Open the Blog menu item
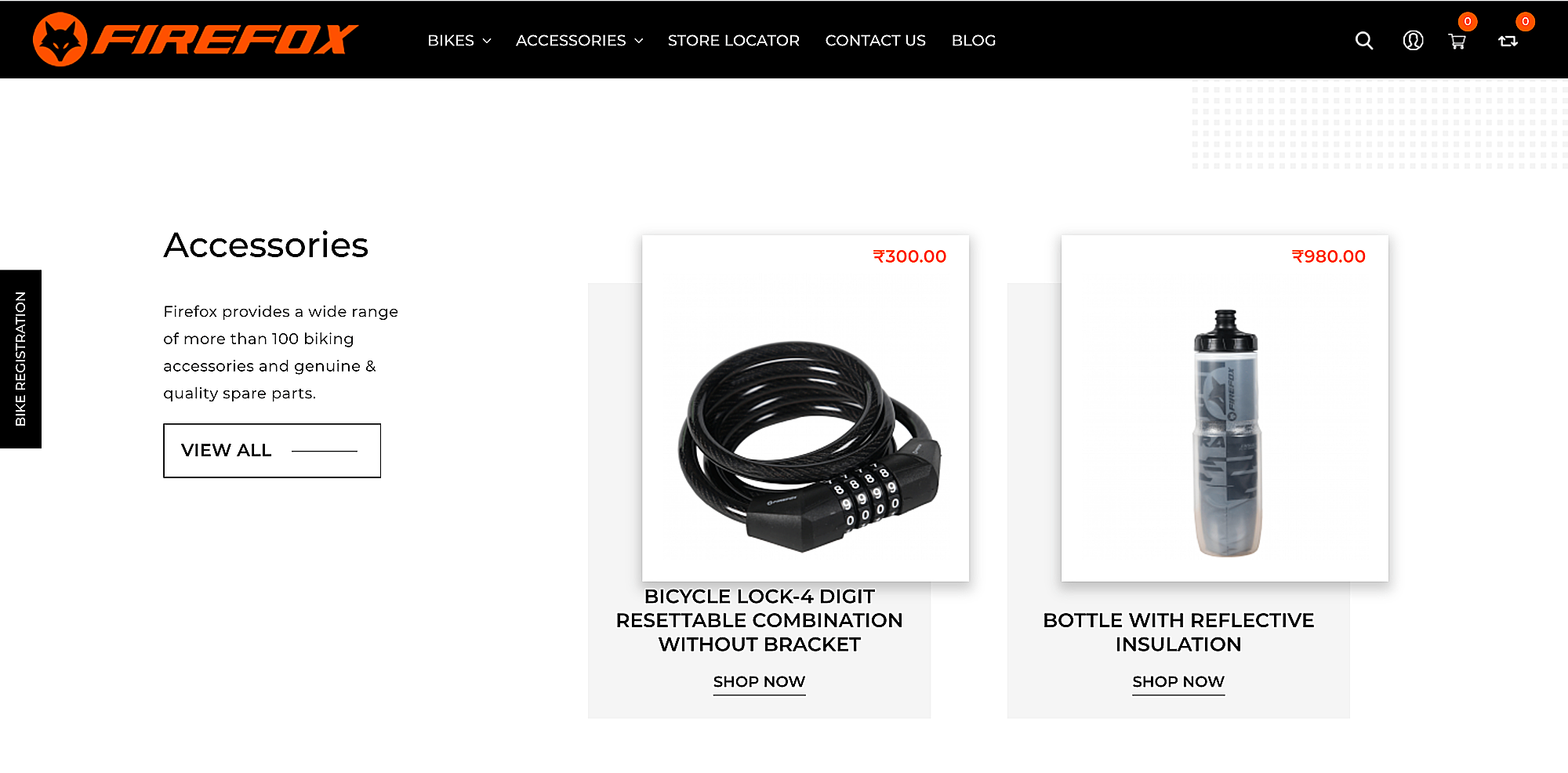The width and height of the screenshot is (1568, 773). tap(973, 41)
